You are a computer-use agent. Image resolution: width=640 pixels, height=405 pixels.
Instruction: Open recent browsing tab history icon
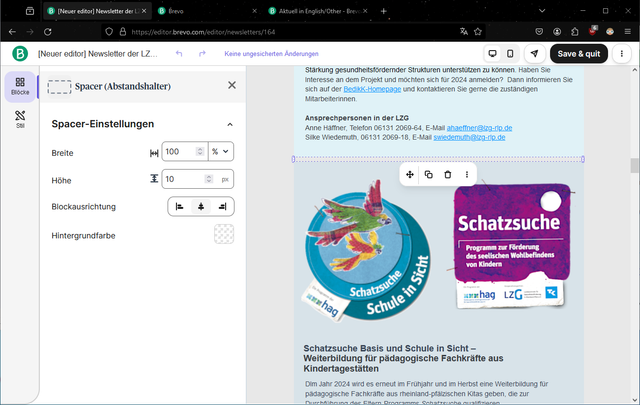pyautogui.click(x=30, y=11)
